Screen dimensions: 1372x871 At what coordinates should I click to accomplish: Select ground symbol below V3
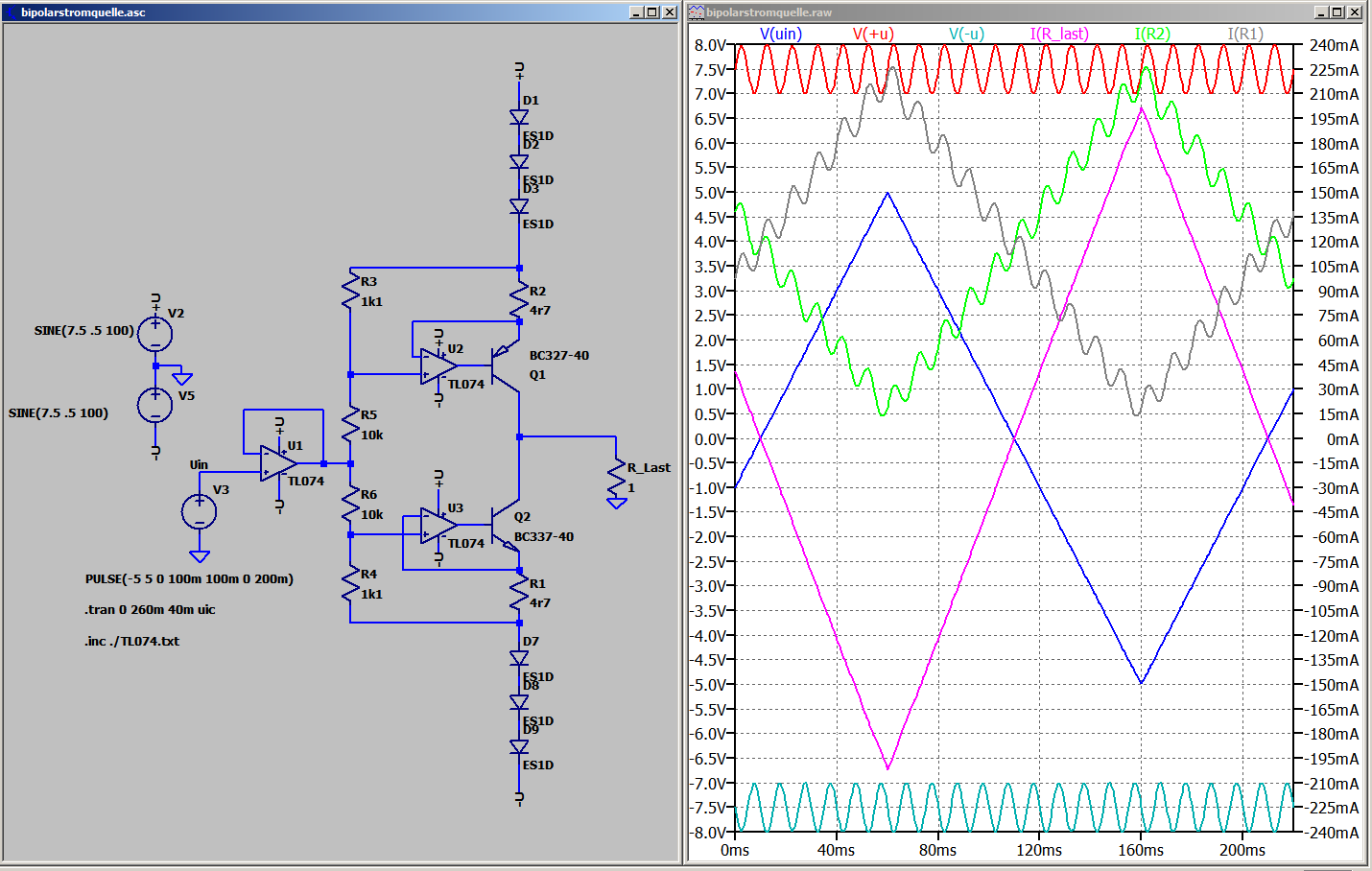point(200,556)
